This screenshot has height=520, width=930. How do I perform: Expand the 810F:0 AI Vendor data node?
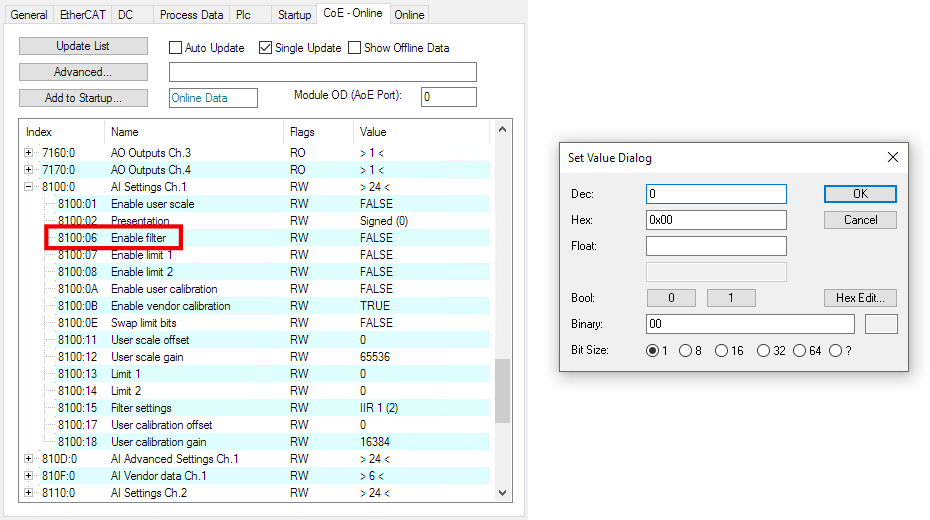[28, 476]
